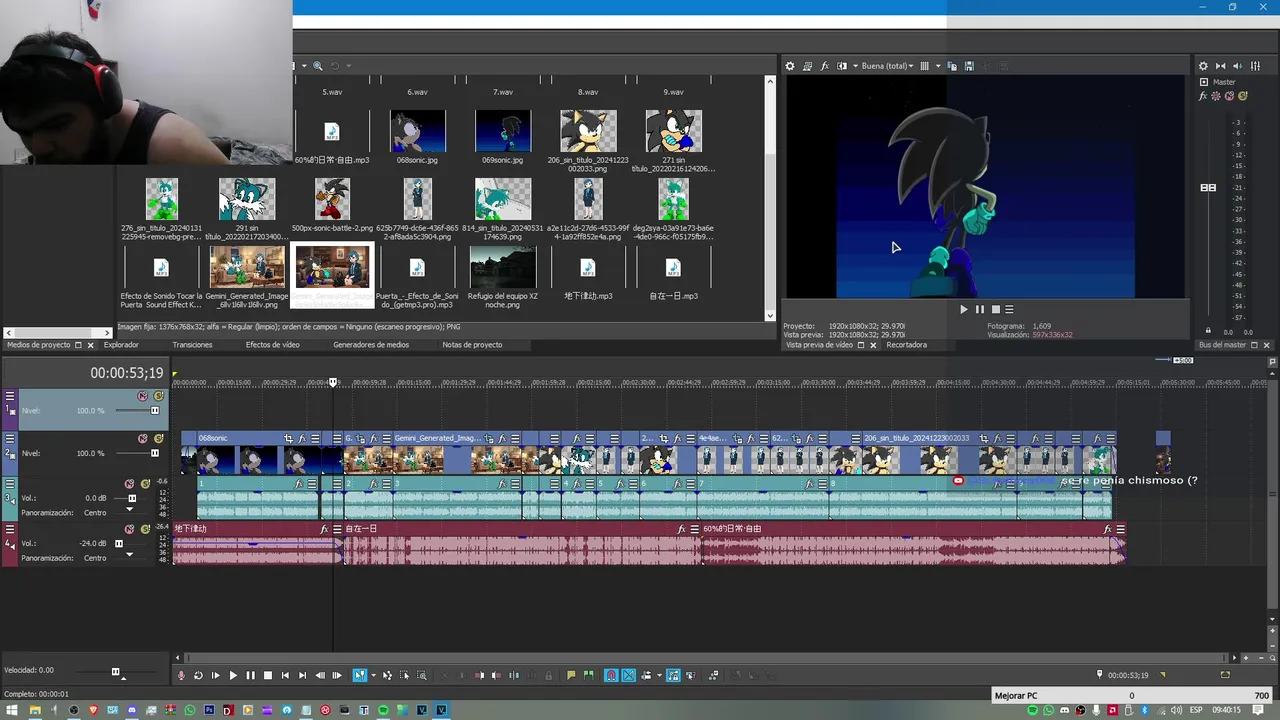Click preview on external monitor icon

[x=807, y=66]
